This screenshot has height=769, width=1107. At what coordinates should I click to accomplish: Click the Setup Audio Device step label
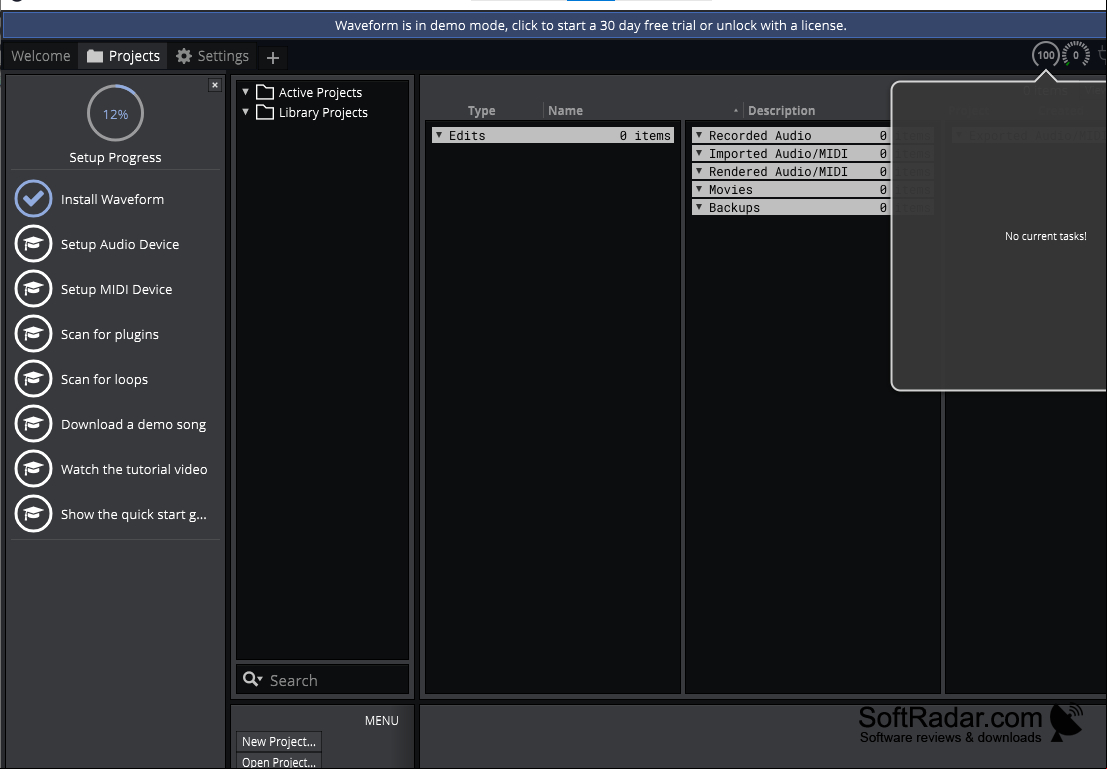[x=120, y=244]
